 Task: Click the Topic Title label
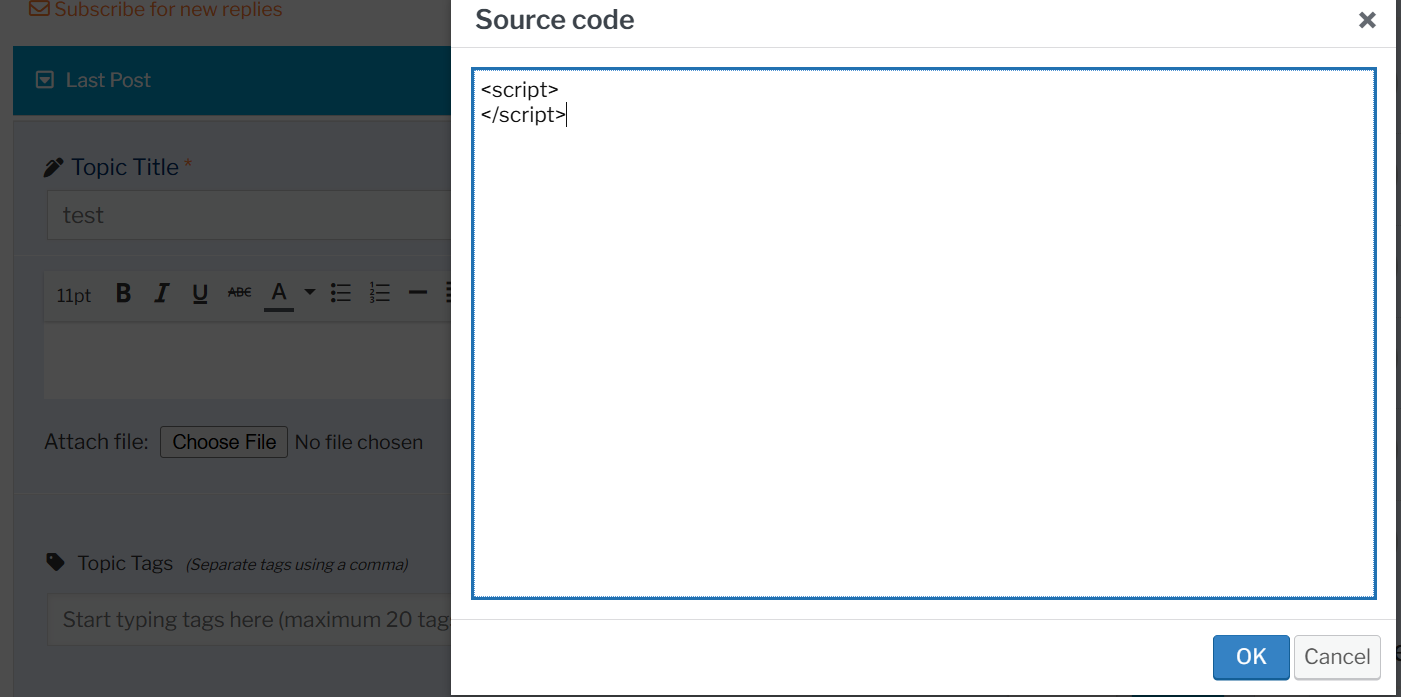tap(125, 168)
